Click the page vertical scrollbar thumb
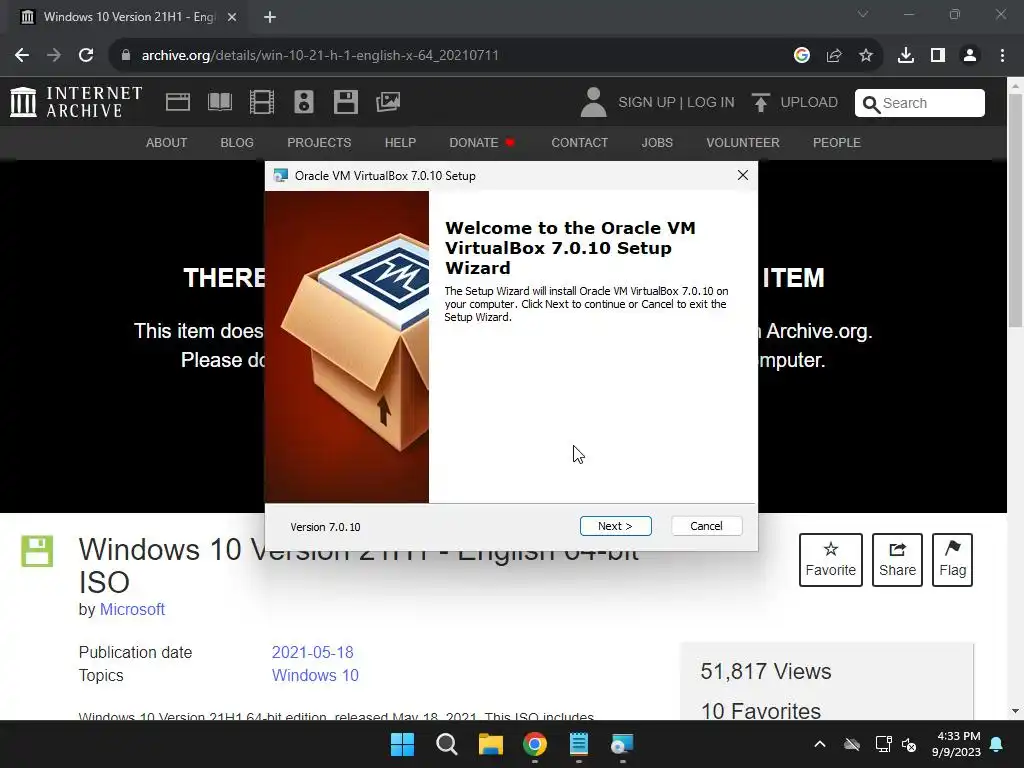This screenshot has width=1024, height=768. tap(1015, 210)
